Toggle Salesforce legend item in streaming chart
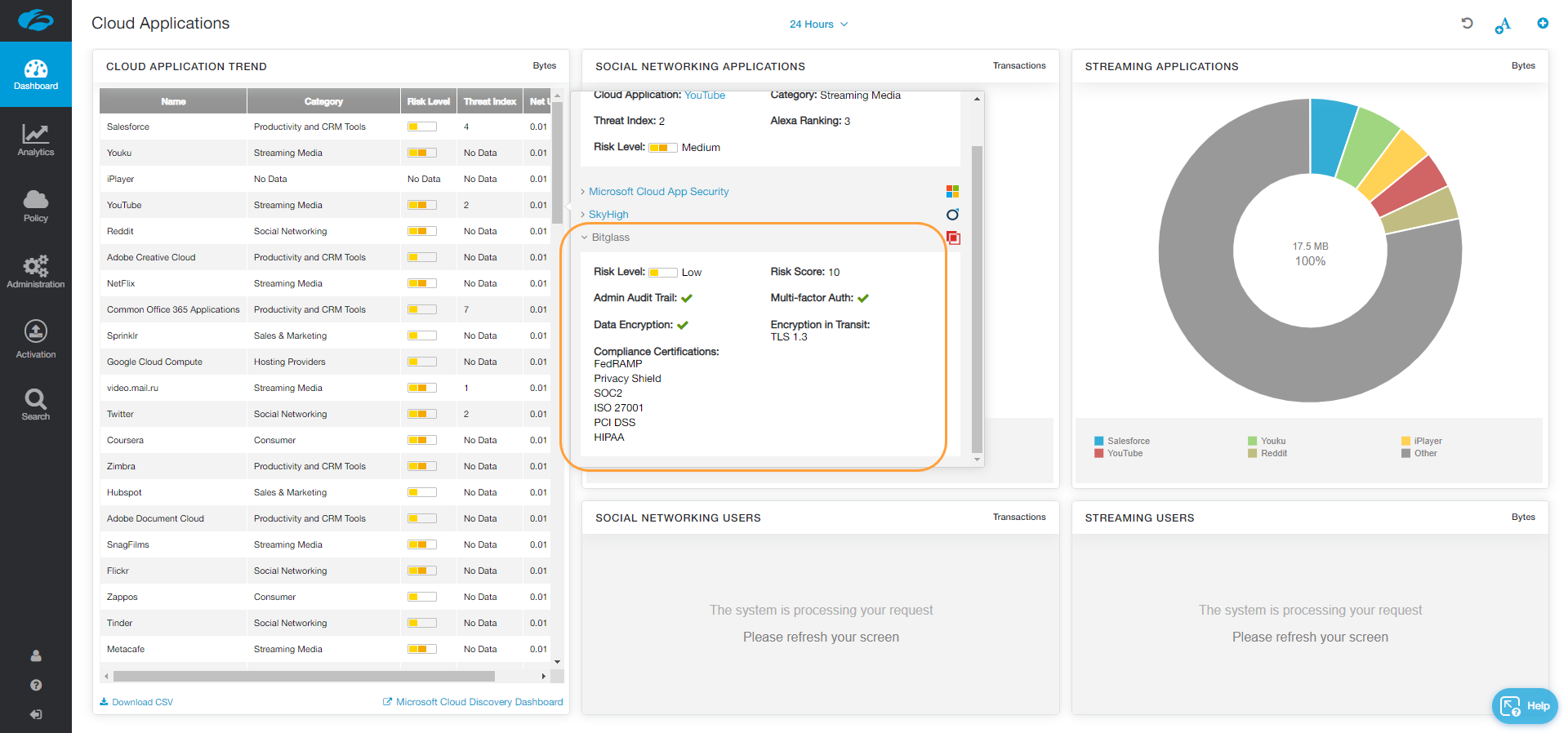Viewport: 1568px width, 733px height. coord(1128,441)
